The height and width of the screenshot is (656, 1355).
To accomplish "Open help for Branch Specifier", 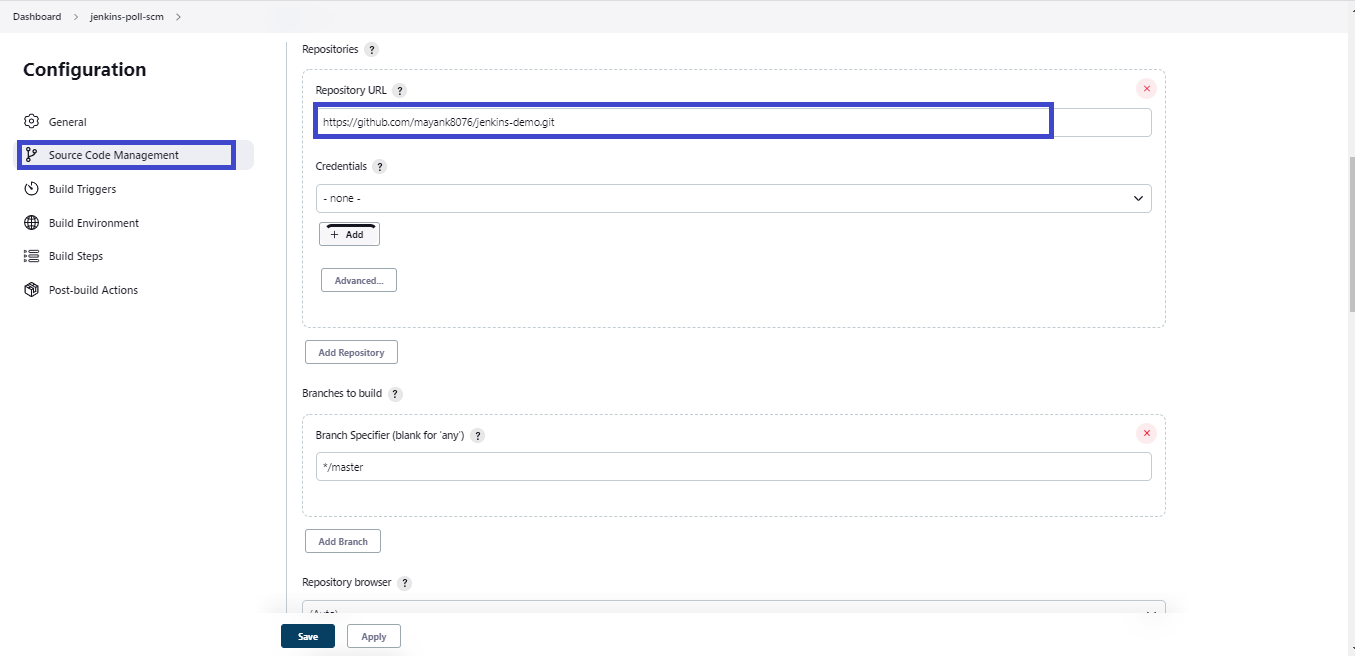I will (x=478, y=436).
